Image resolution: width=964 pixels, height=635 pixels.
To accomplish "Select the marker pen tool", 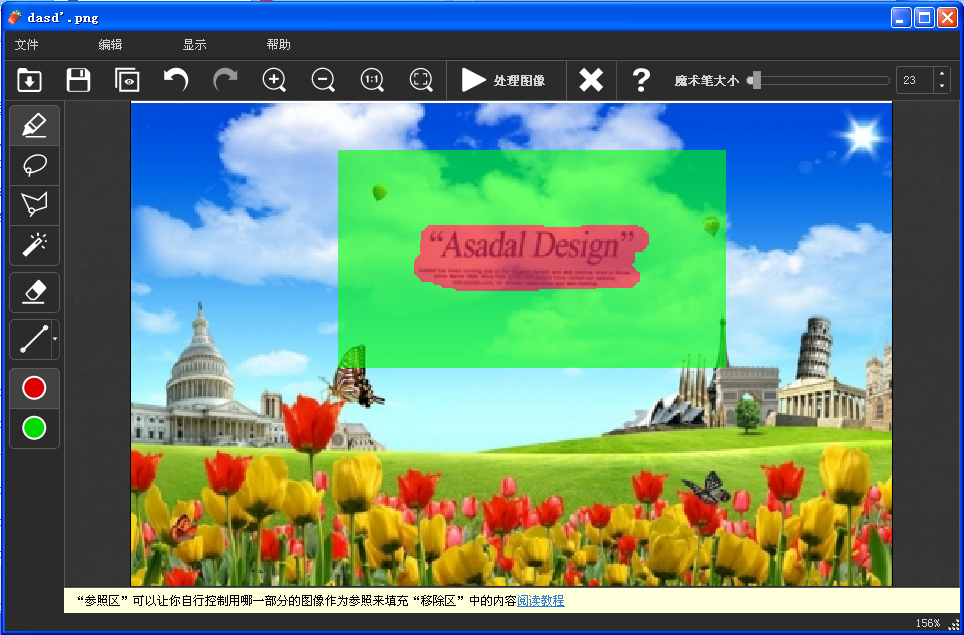I will [34, 126].
